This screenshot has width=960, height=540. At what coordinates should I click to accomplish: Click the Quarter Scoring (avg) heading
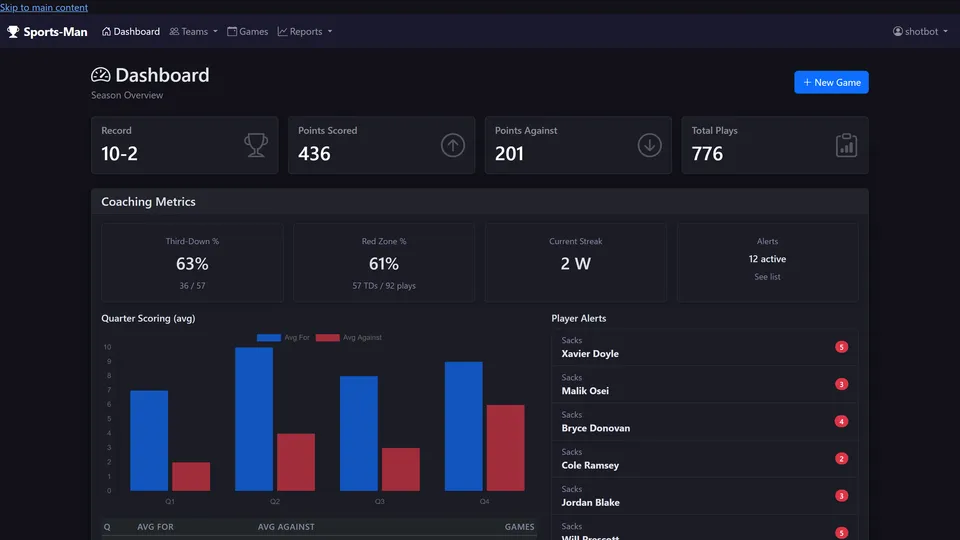[x=148, y=318]
